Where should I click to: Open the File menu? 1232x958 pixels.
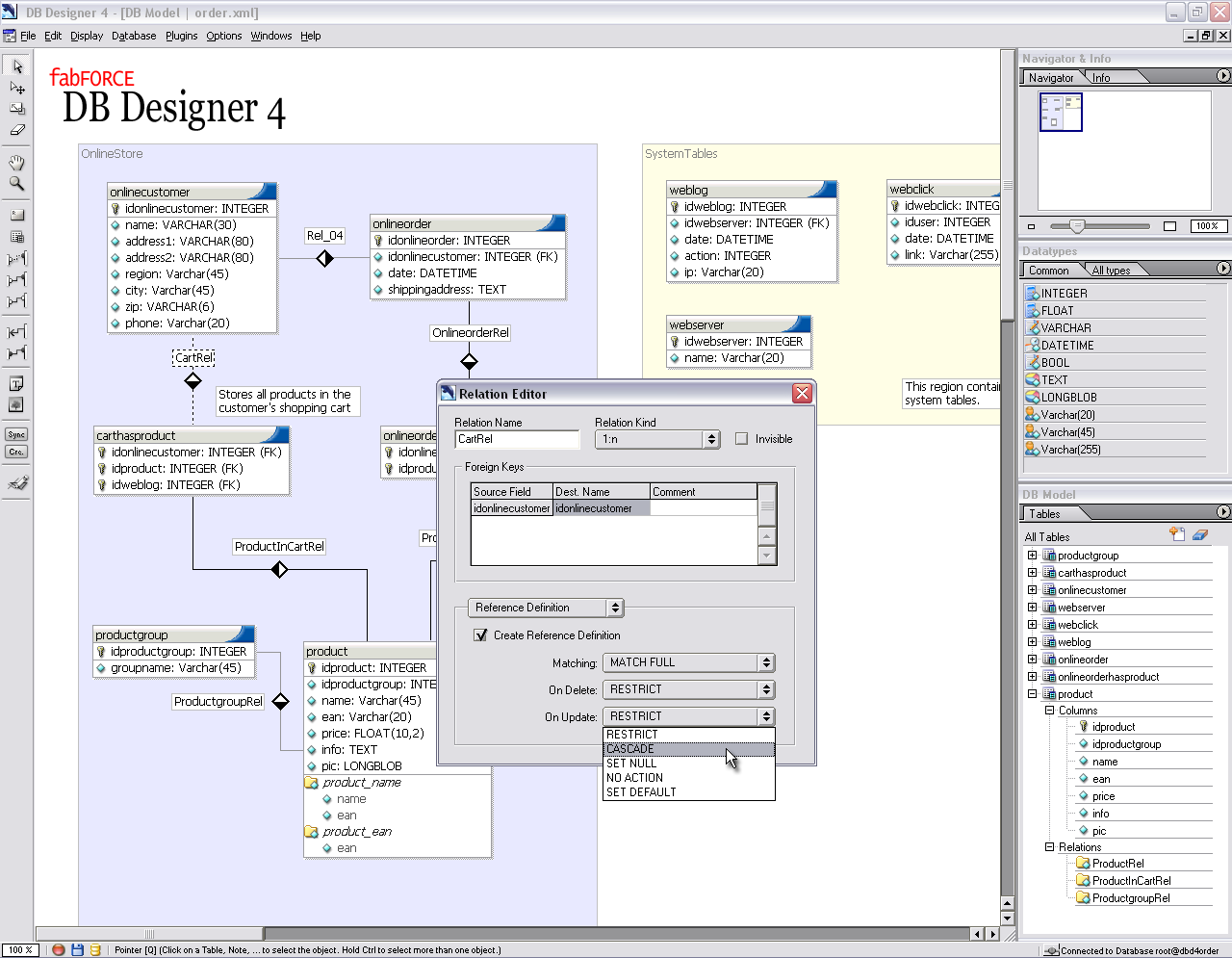(28, 36)
